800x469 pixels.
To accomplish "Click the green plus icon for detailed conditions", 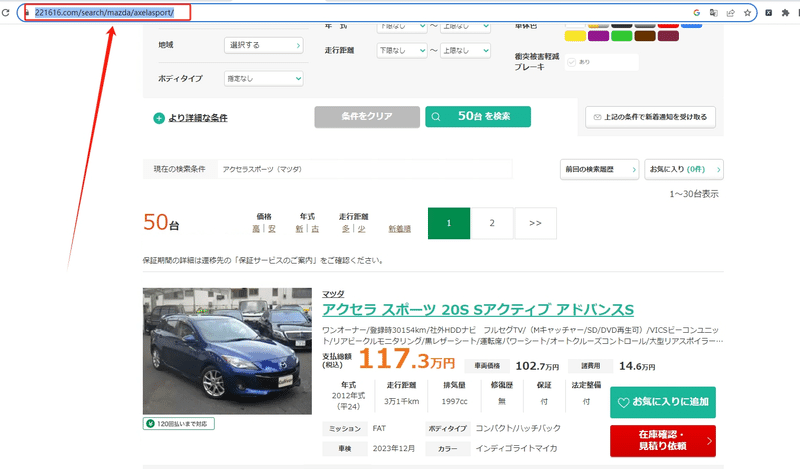I will (159, 118).
